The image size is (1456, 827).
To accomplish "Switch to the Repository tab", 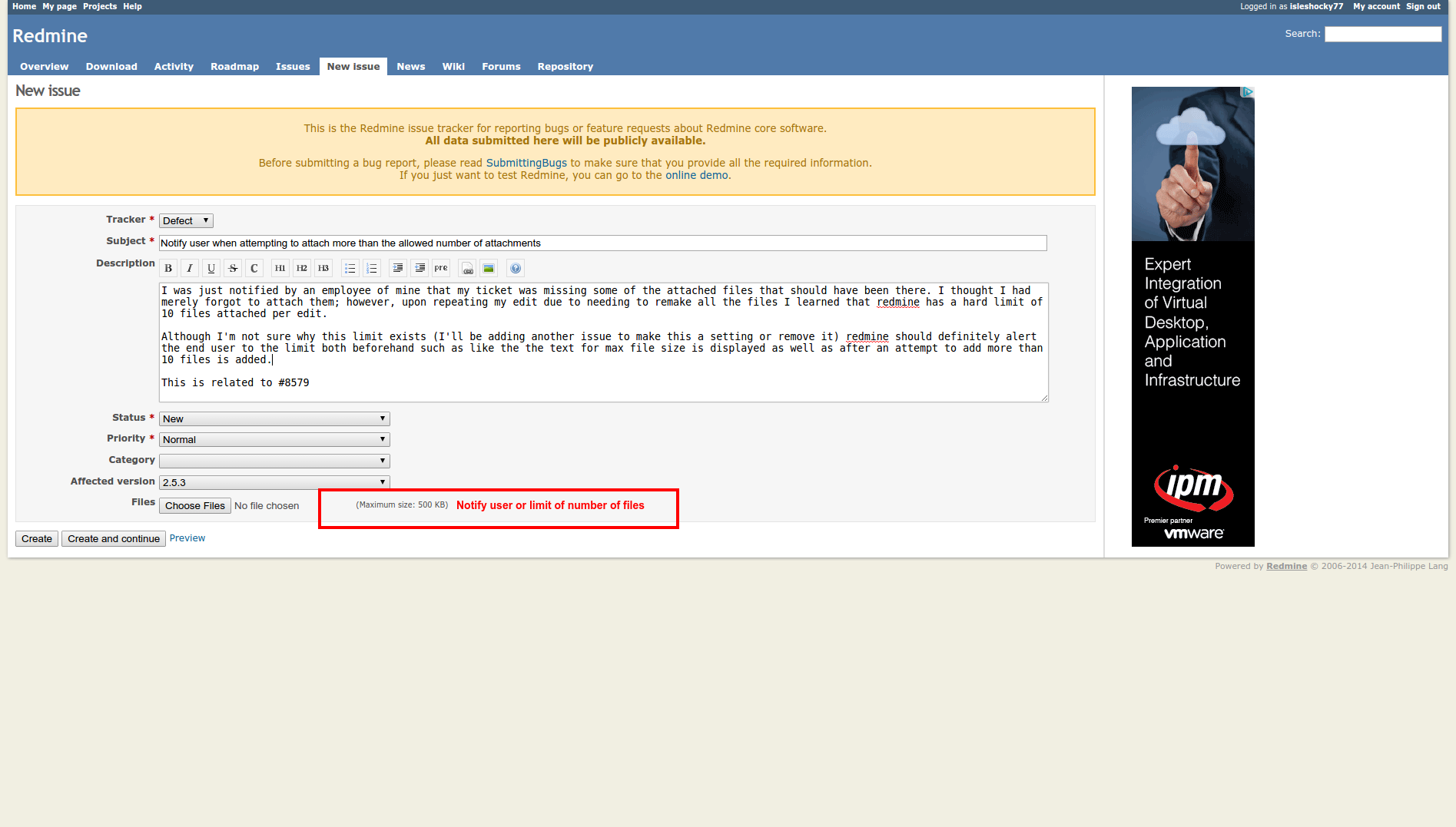I will [x=565, y=67].
